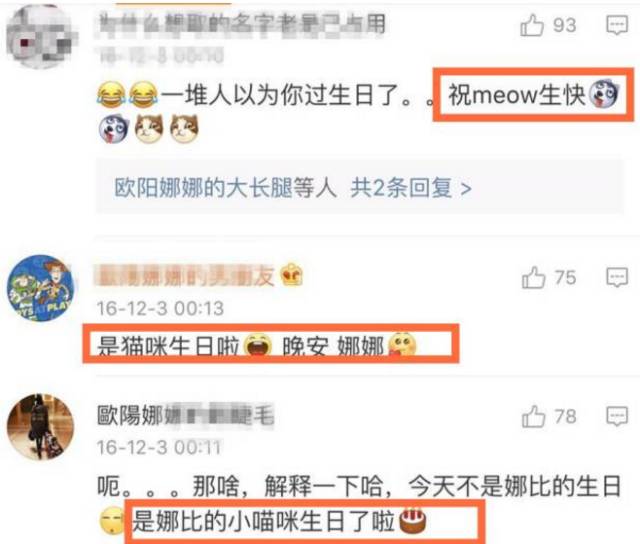Reply to the 75-likes comment
Viewport: 640px width, 544px height.
pyautogui.click(x=617, y=278)
